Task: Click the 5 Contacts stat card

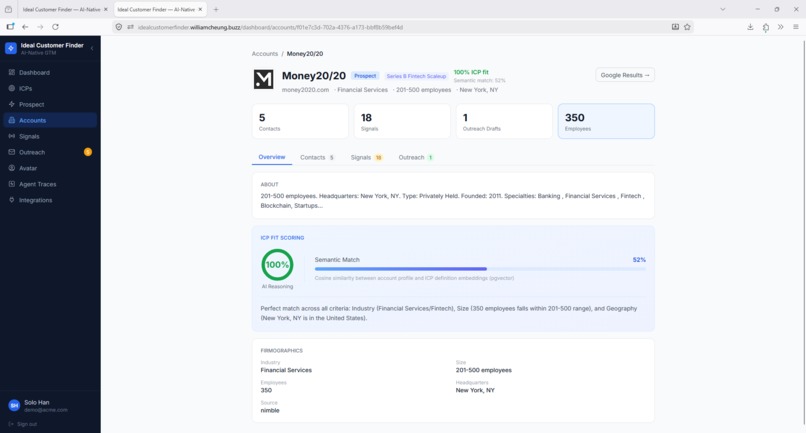Action: (300, 121)
